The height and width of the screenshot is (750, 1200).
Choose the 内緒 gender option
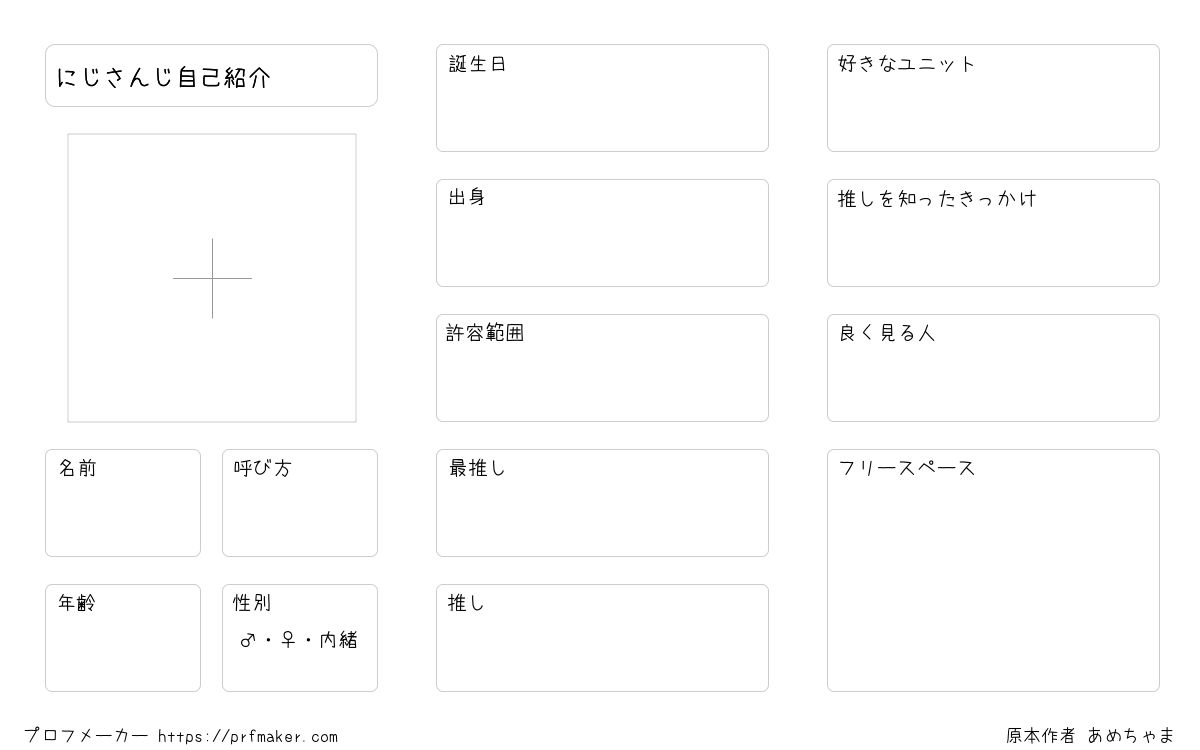(x=339, y=640)
